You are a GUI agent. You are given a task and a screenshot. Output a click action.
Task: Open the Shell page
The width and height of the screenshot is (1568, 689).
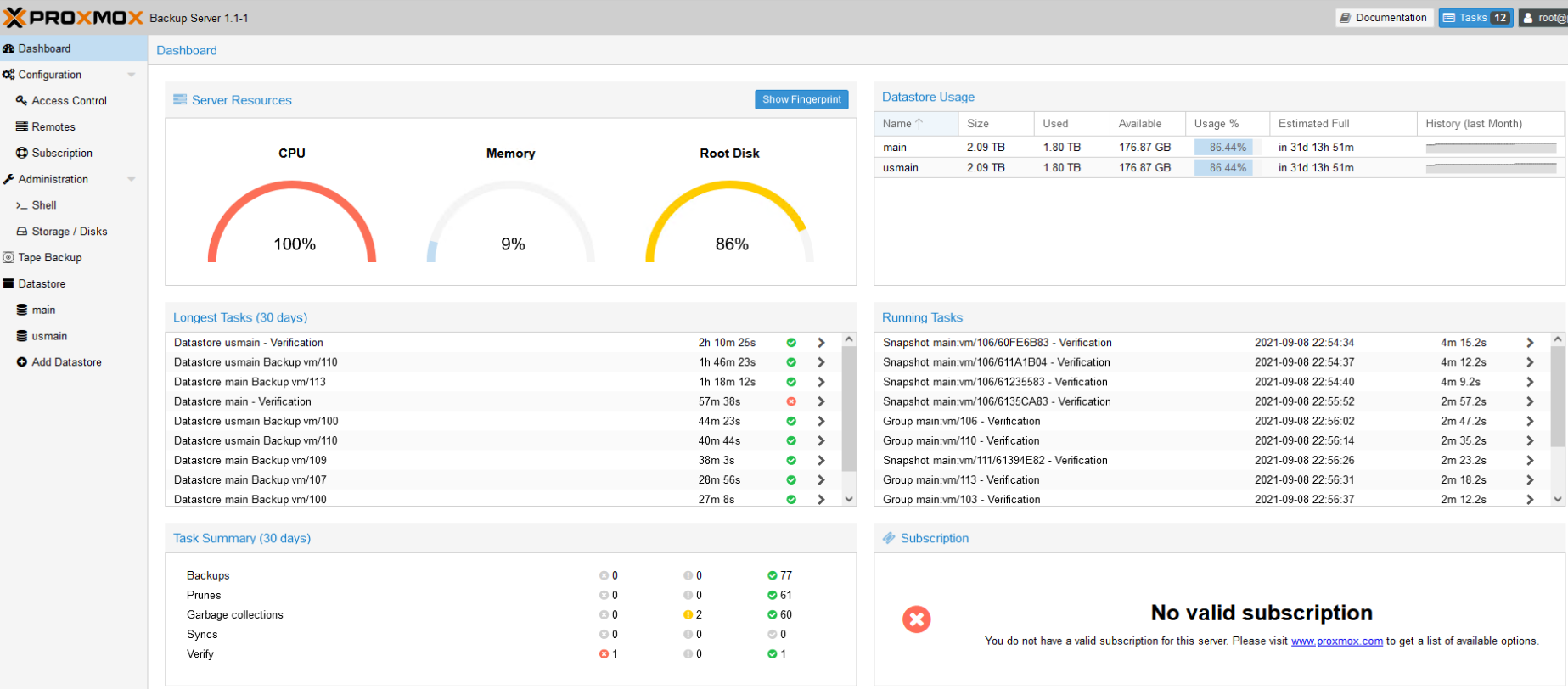(74, 205)
